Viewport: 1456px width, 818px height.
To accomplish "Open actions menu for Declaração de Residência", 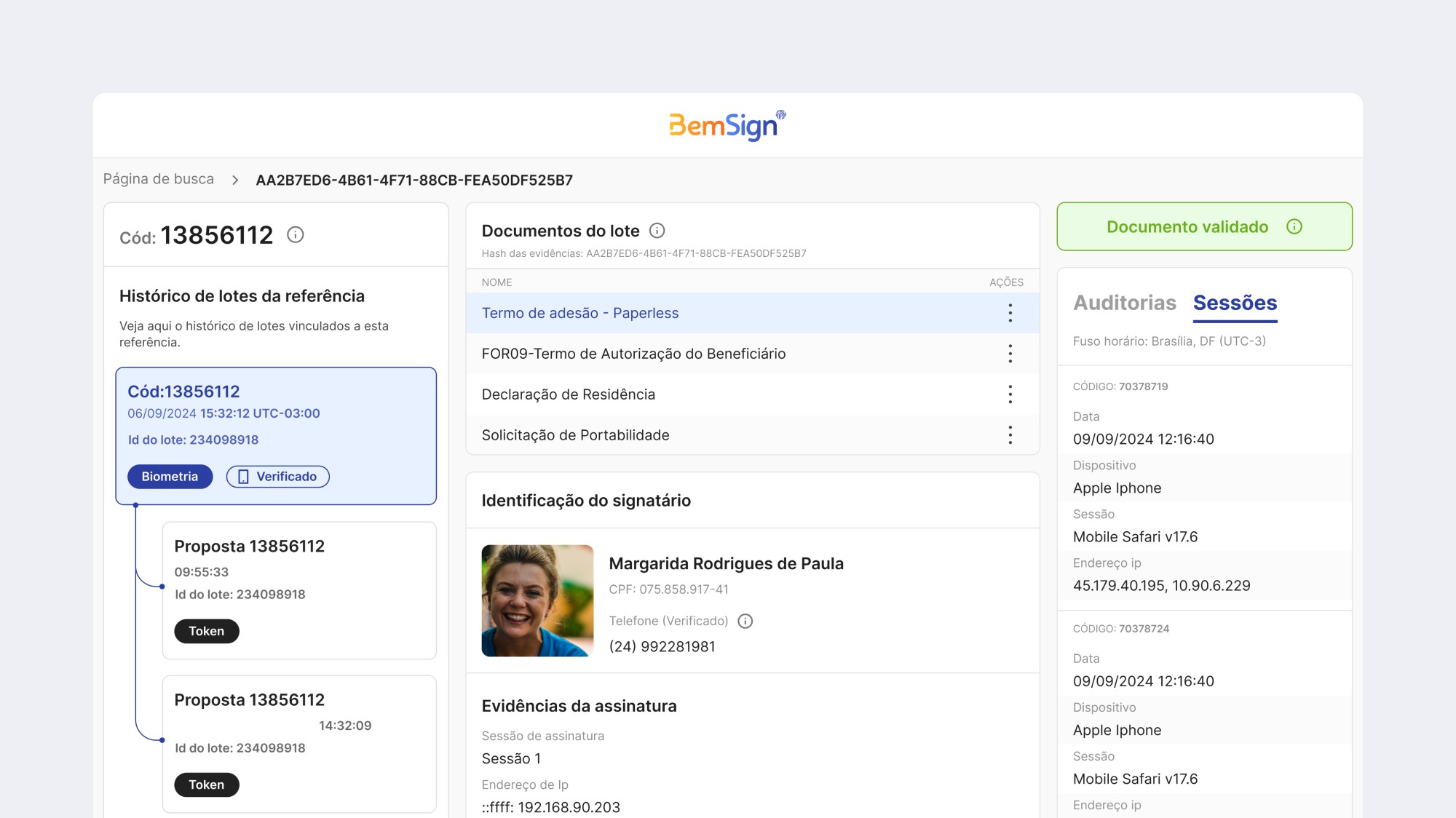I will (1010, 394).
